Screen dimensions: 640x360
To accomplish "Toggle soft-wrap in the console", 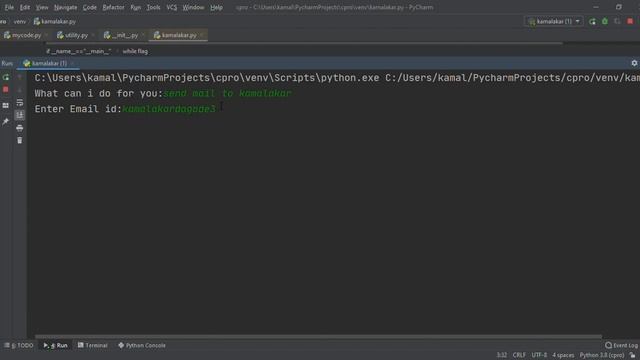I will [x=20, y=102].
